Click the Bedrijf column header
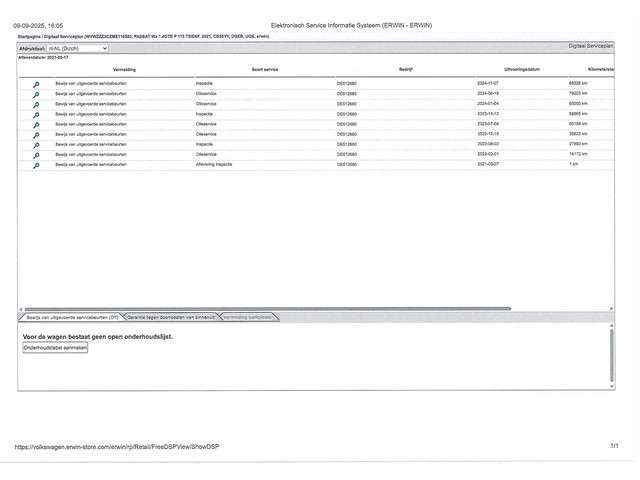 click(406, 70)
